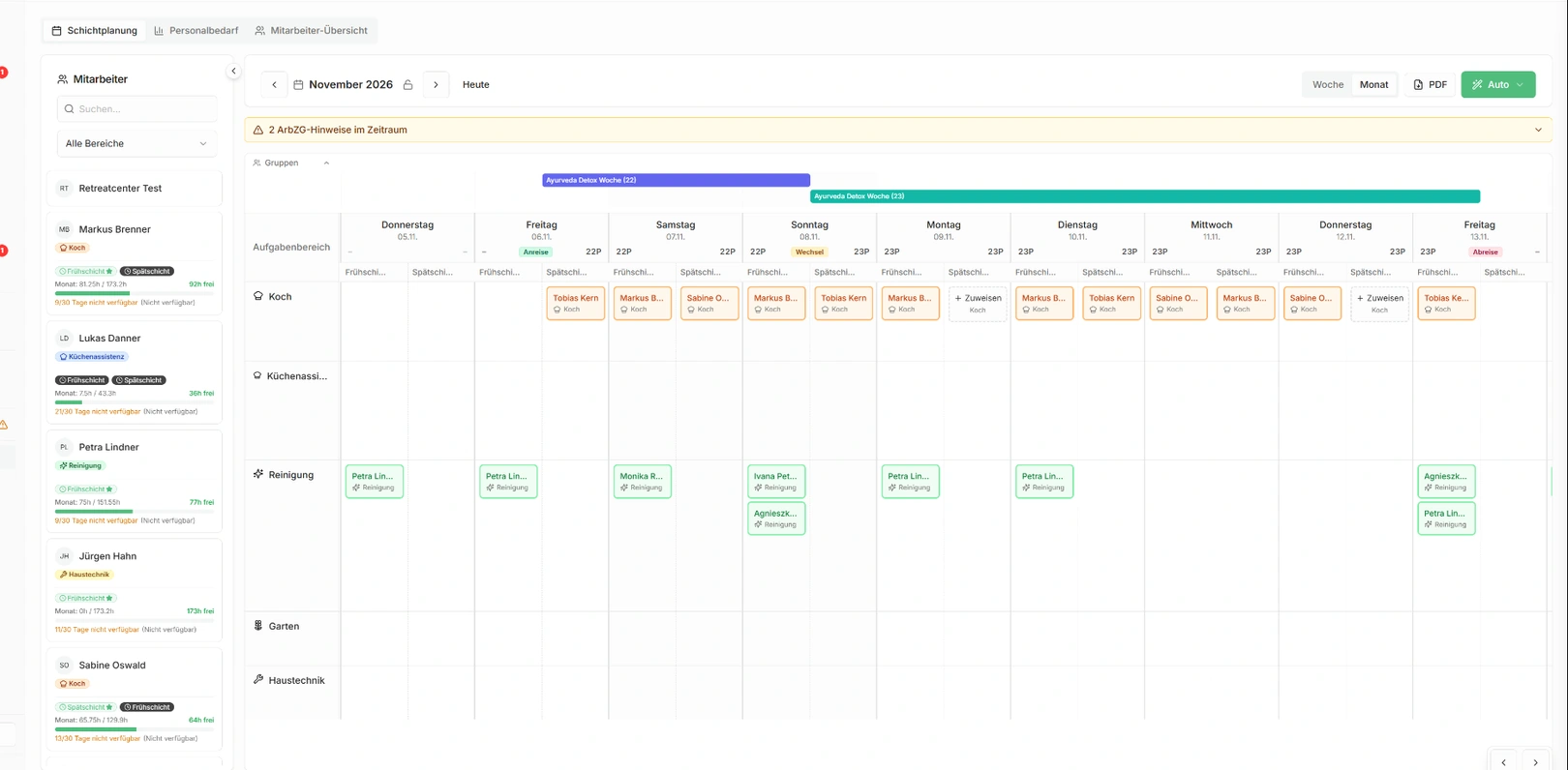Image resolution: width=1568 pixels, height=770 pixels.
Task: Switch the view to Woche
Action: click(x=1328, y=85)
